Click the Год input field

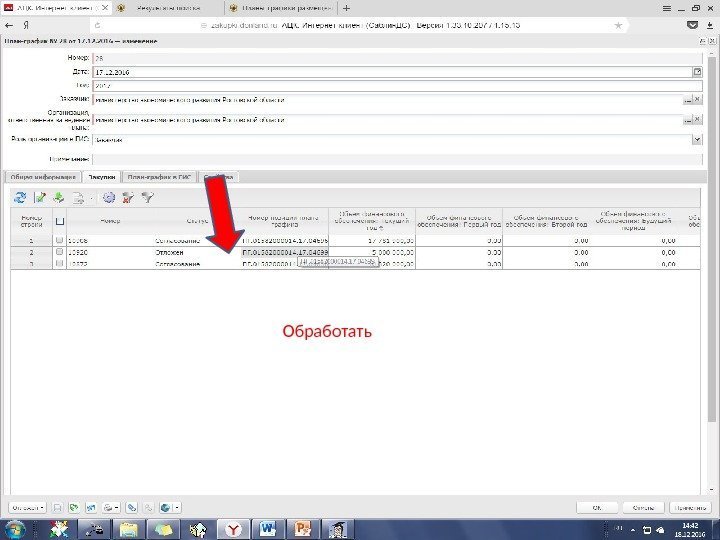point(397,86)
